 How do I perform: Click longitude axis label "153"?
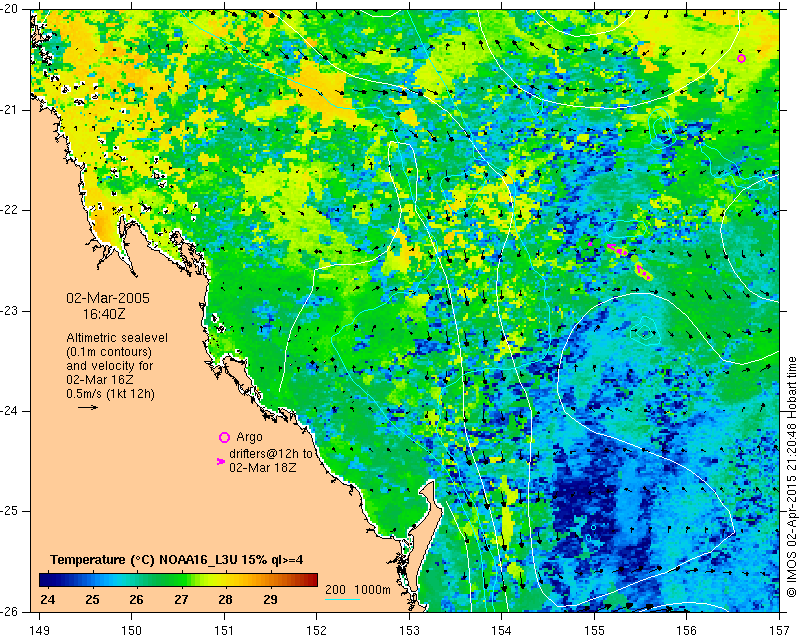[409, 631]
